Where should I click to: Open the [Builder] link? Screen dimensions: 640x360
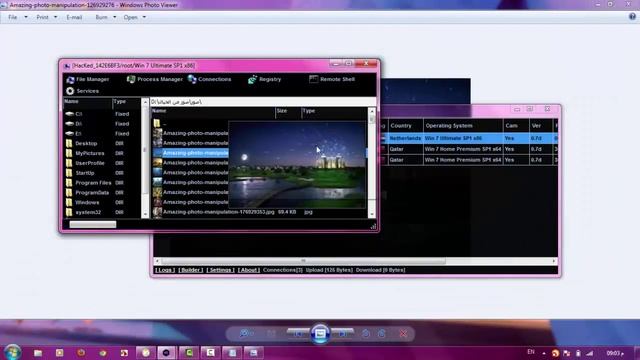191,270
